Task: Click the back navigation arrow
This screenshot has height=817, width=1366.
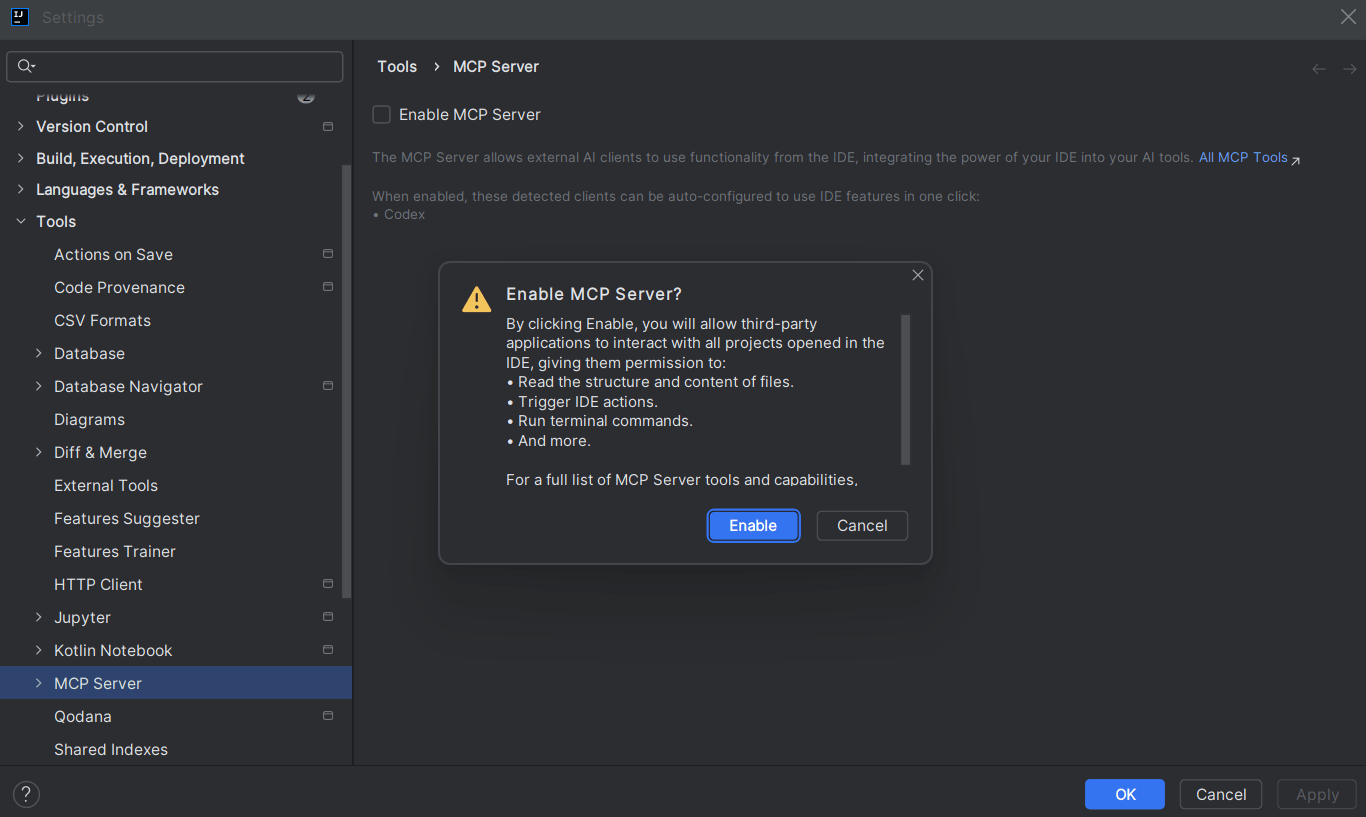Action: click(x=1319, y=69)
